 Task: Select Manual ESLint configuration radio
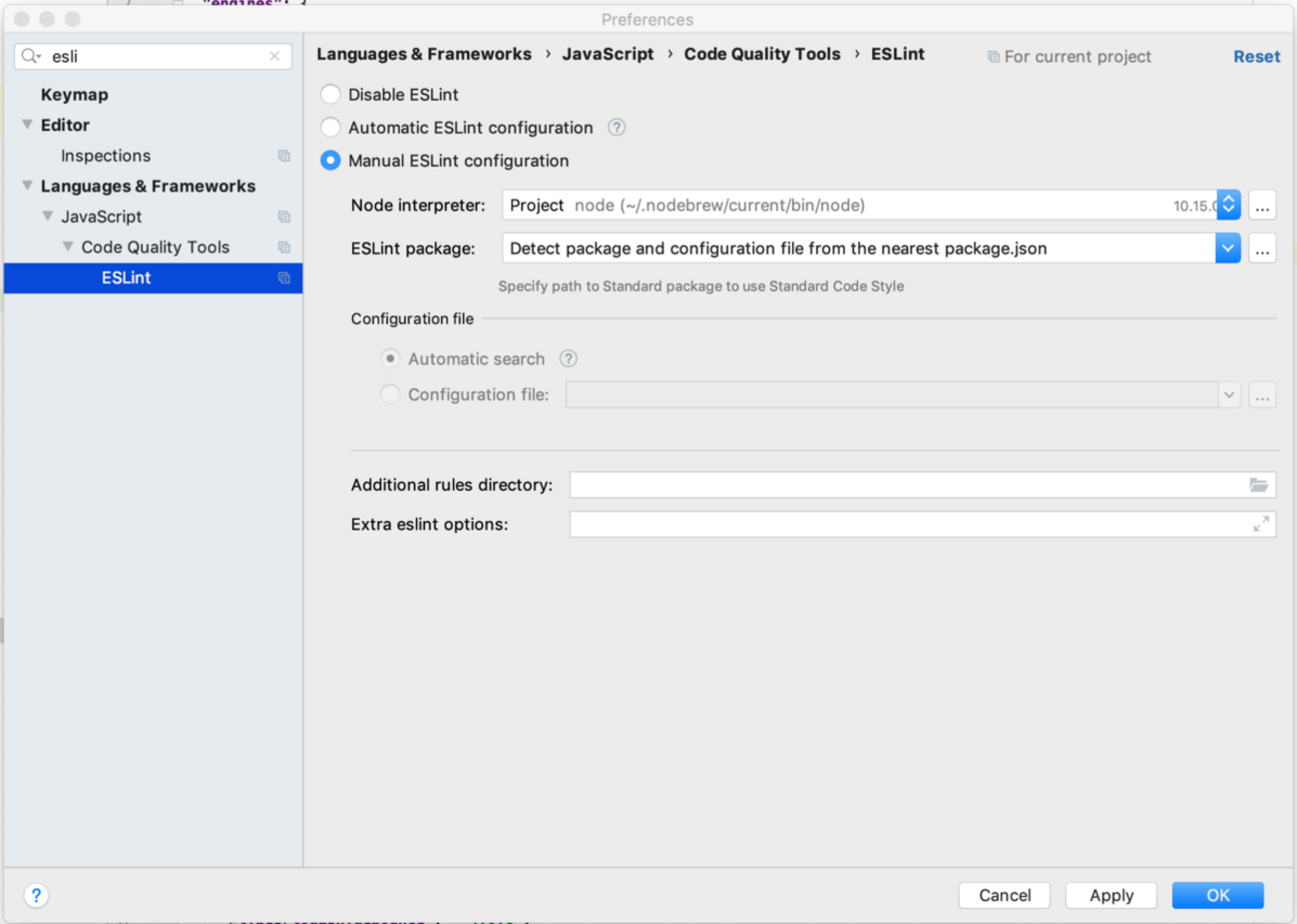(330, 161)
